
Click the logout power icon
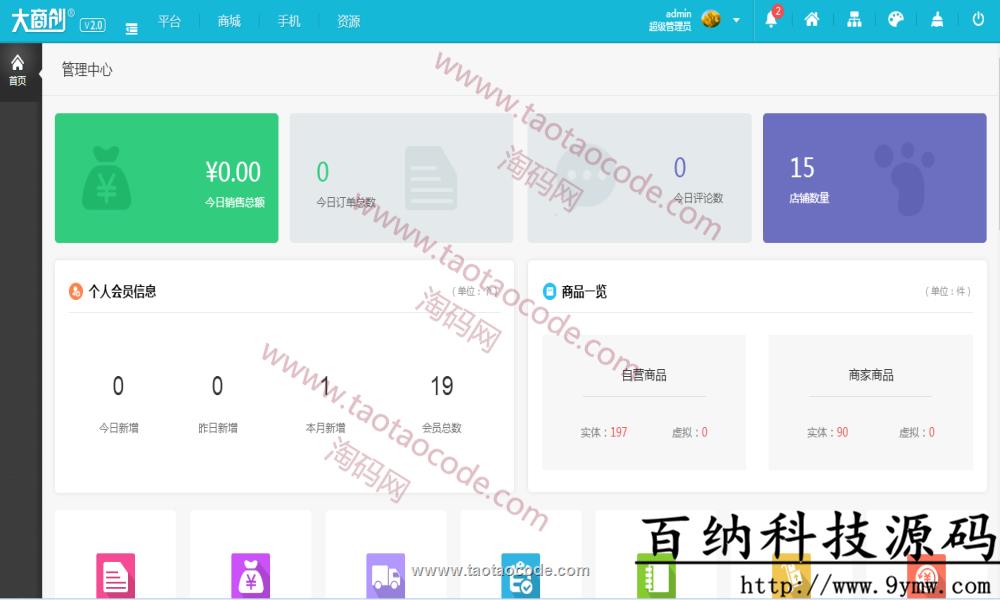[978, 19]
